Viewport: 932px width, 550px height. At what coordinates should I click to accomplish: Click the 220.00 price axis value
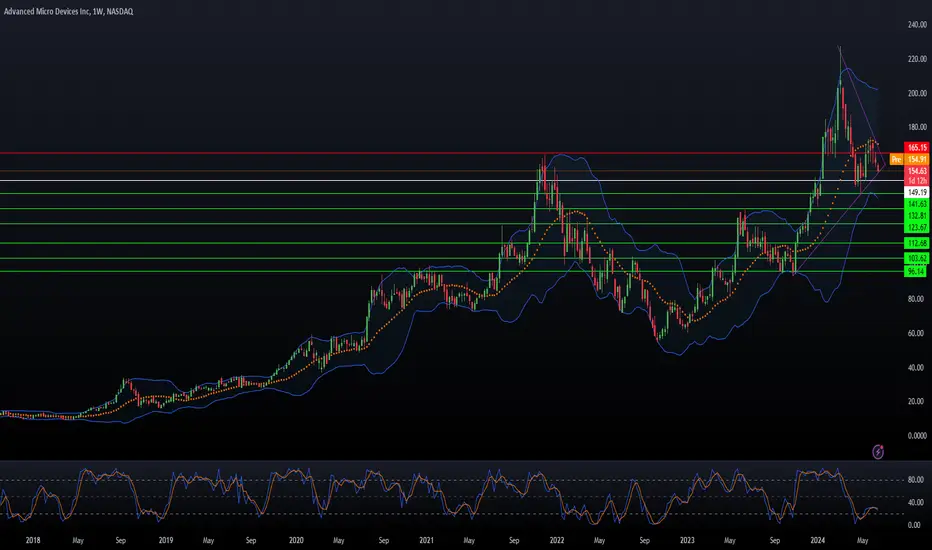(917, 59)
